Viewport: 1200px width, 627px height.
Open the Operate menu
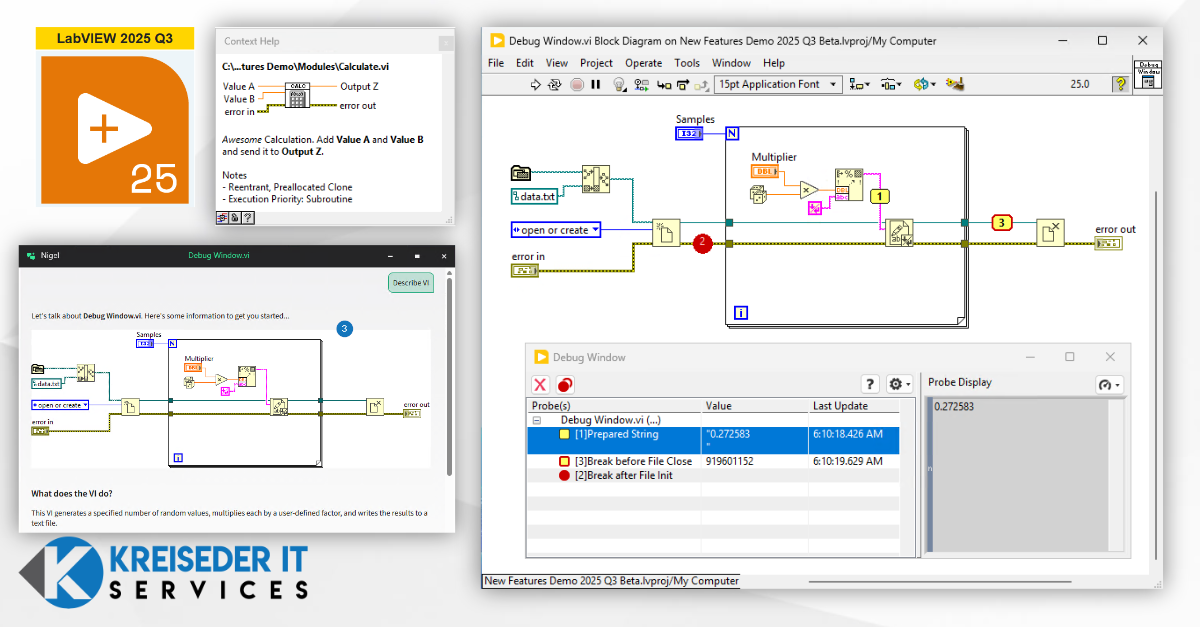coord(643,63)
